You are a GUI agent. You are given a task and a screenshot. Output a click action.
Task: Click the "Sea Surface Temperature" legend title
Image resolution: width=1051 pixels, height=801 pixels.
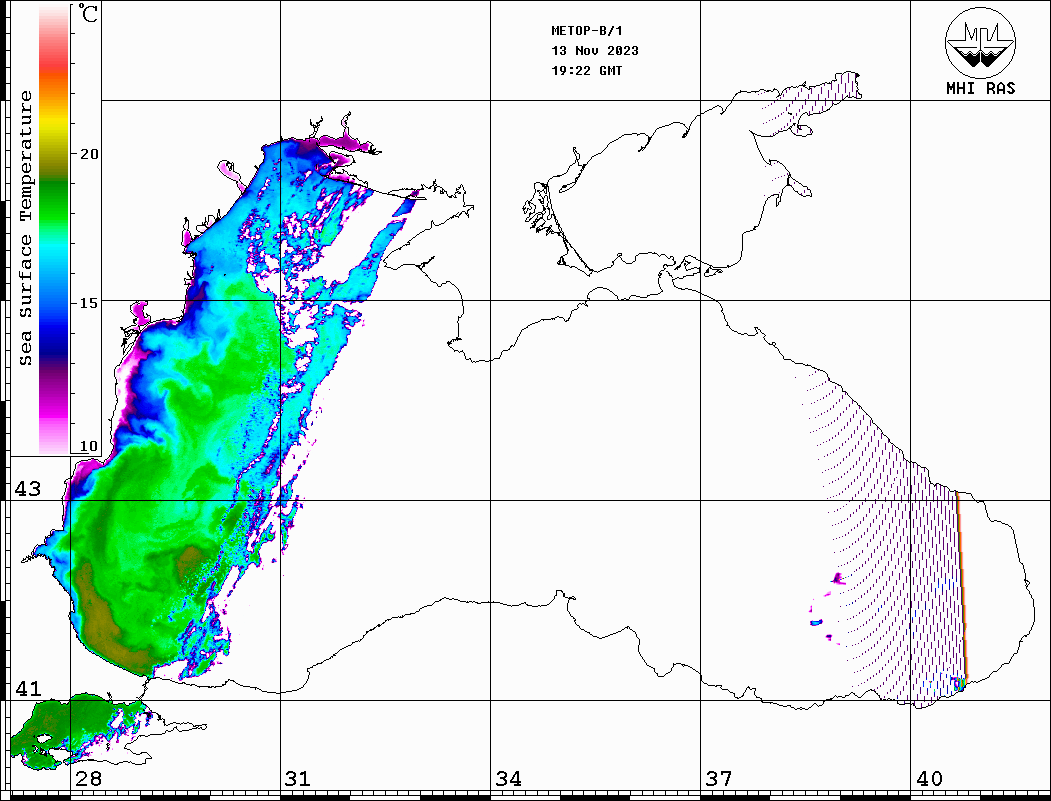pos(25,228)
